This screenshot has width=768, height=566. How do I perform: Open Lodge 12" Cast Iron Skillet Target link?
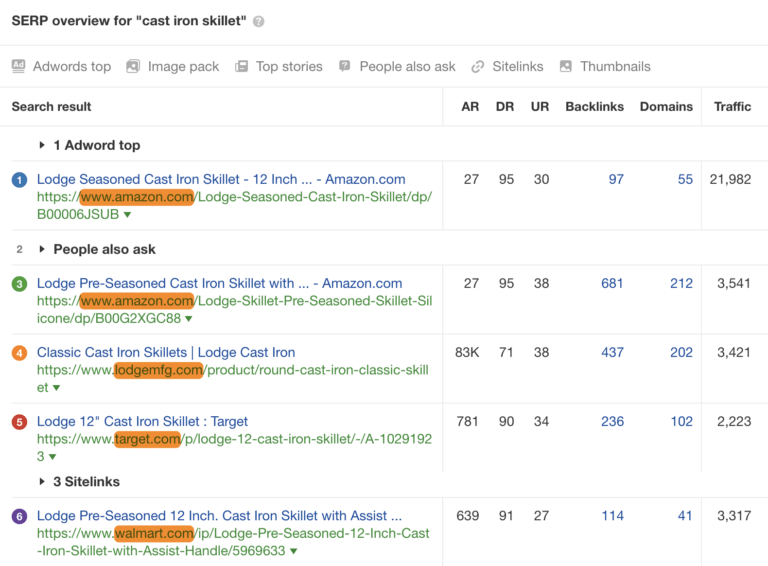pos(142,421)
